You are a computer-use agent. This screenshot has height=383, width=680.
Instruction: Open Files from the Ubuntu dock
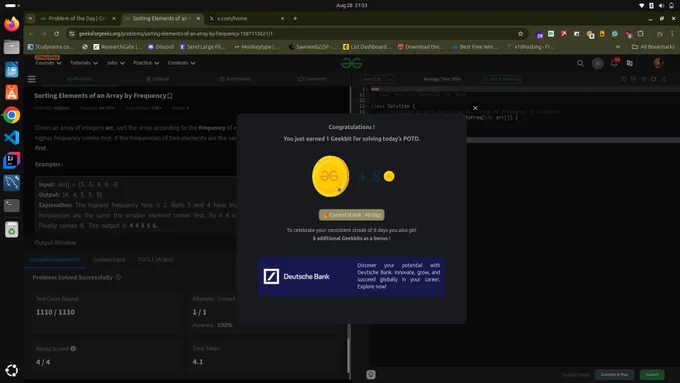(12, 46)
